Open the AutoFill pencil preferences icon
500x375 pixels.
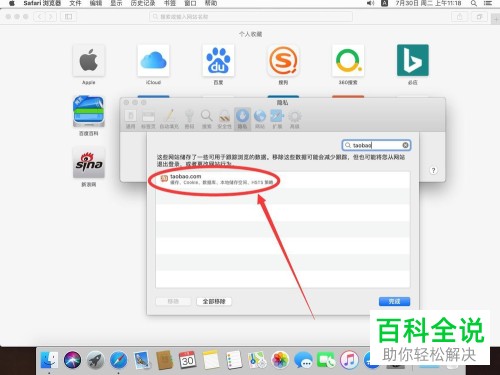click(169, 119)
